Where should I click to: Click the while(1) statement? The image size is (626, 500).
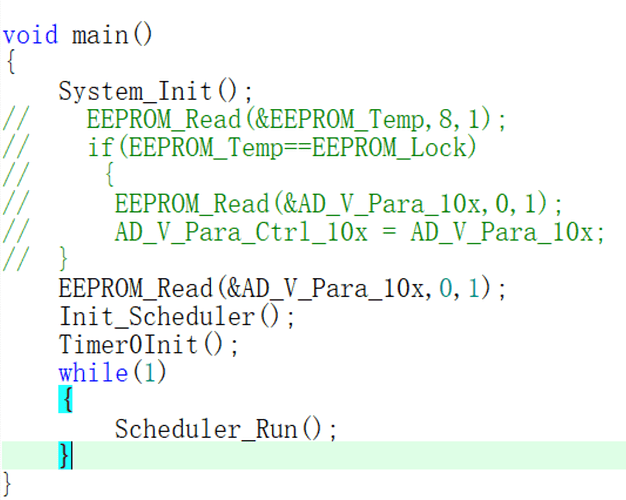tap(112, 373)
